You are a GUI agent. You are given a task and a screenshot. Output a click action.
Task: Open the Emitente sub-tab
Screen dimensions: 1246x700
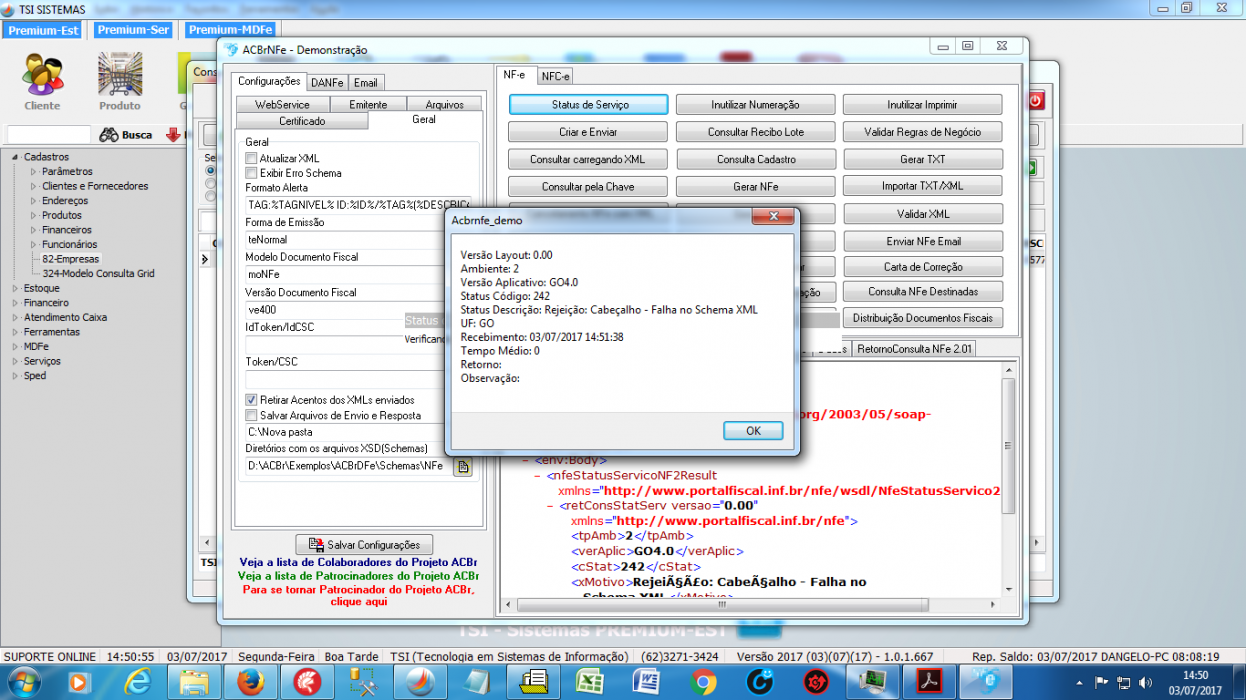(x=368, y=104)
